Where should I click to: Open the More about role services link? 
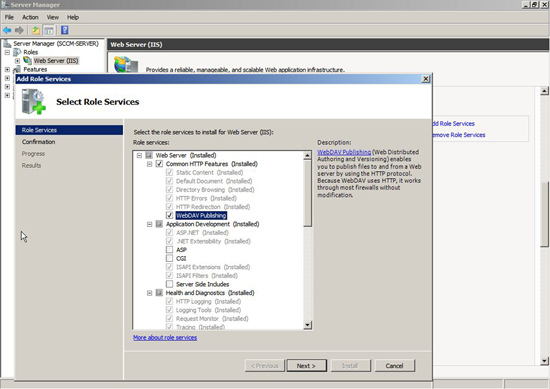(x=165, y=337)
